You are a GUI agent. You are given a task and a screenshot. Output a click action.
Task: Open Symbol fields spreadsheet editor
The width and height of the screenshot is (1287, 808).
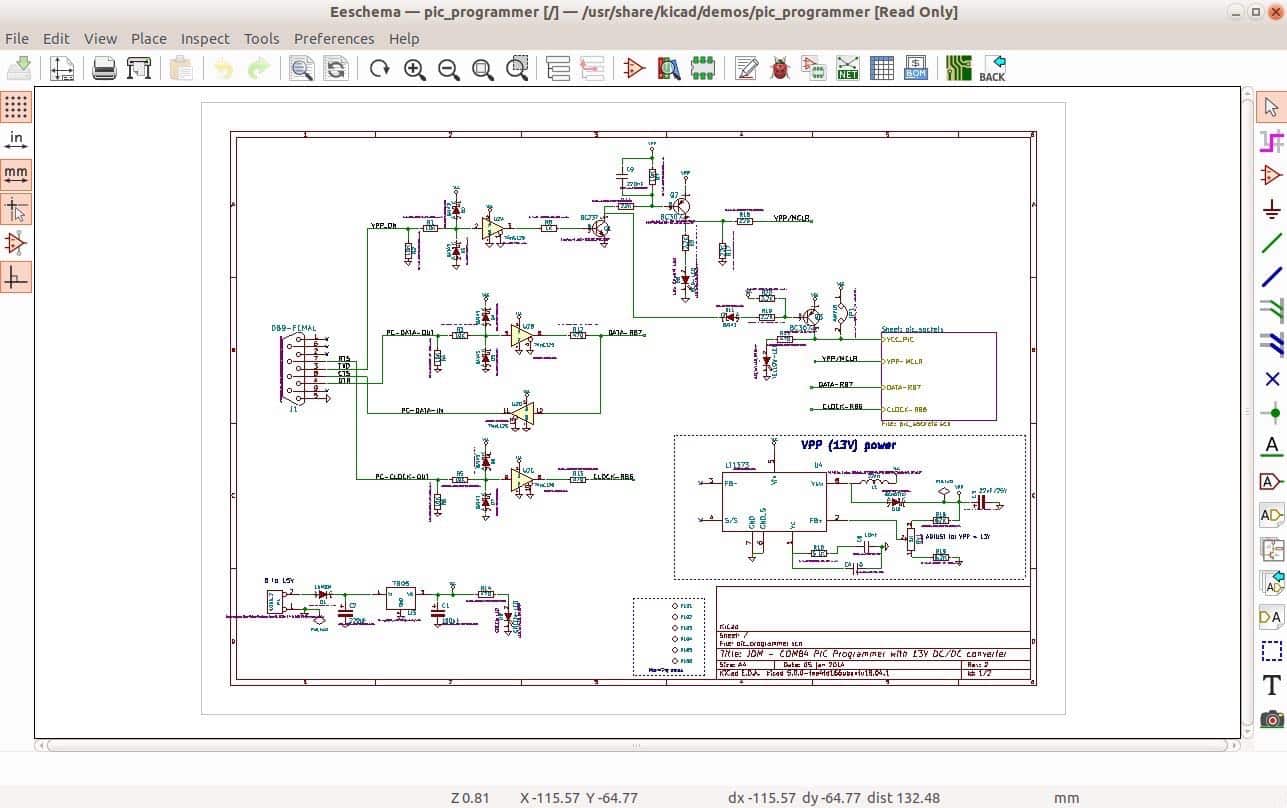point(882,68)
